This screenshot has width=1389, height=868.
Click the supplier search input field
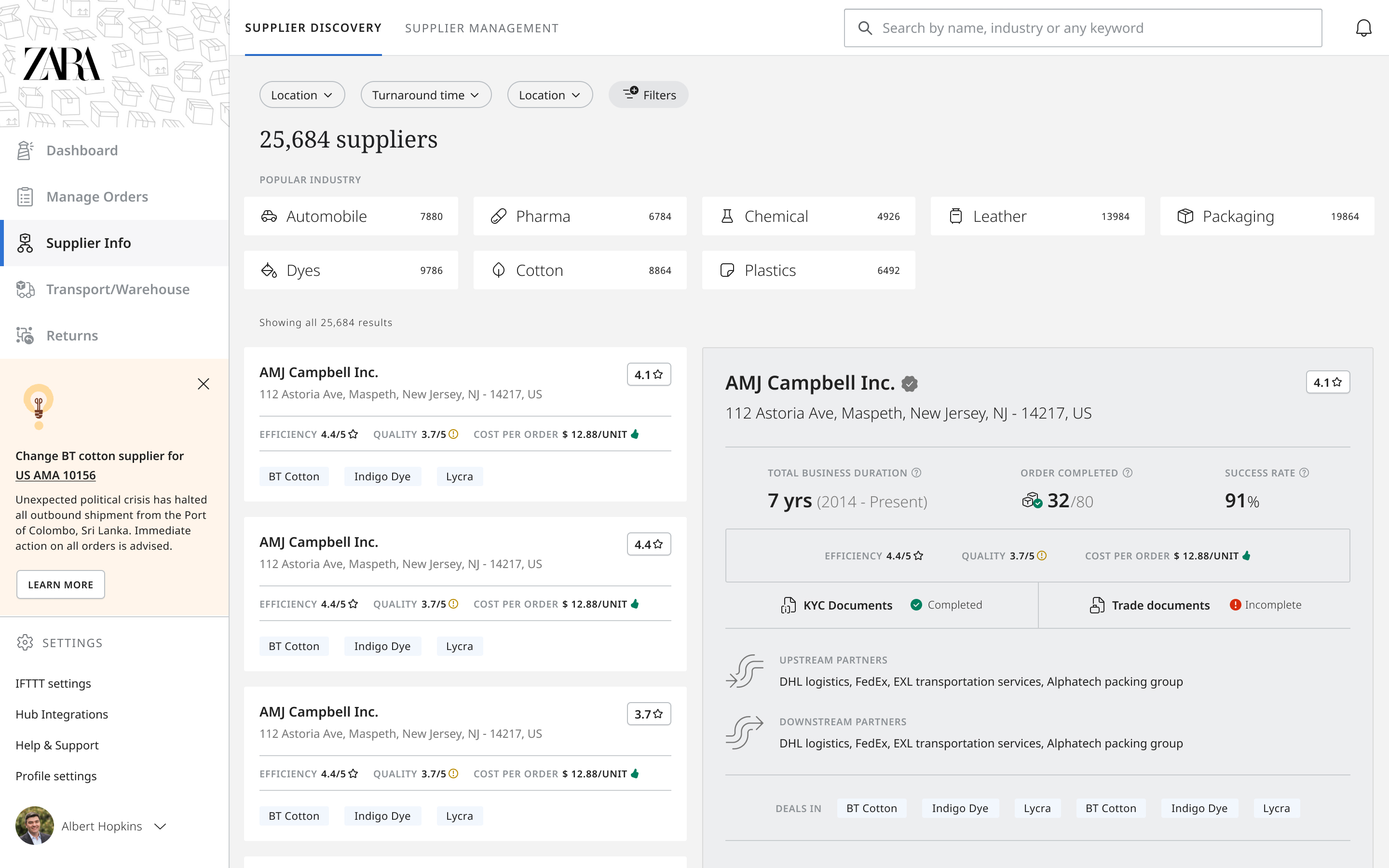coord(1082,28)
